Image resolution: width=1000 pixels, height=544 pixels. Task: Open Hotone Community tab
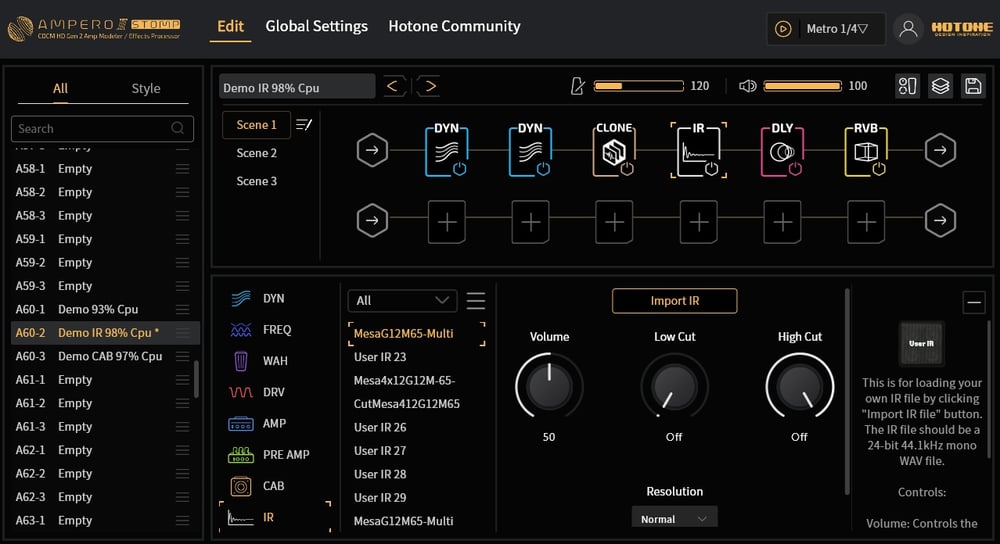454,26
